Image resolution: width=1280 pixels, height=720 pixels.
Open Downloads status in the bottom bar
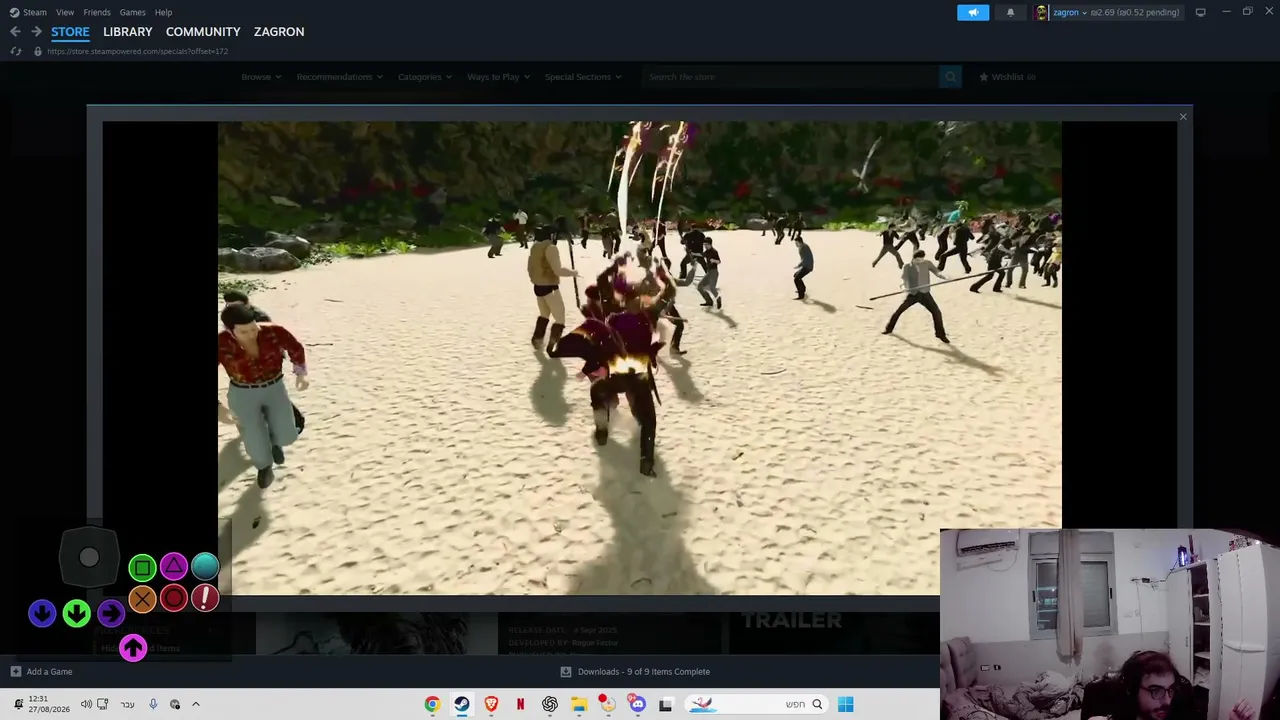coord(635,672)
